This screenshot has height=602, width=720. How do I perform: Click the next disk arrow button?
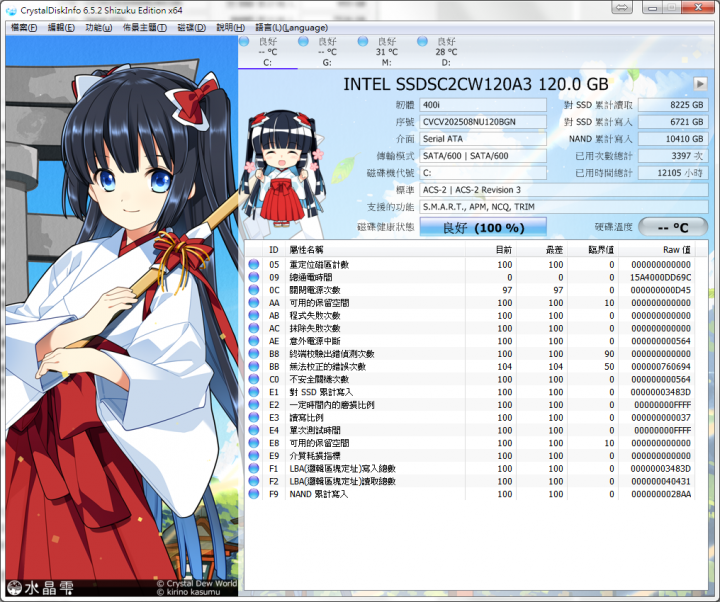pyautogui.click(x=700, y=84)
